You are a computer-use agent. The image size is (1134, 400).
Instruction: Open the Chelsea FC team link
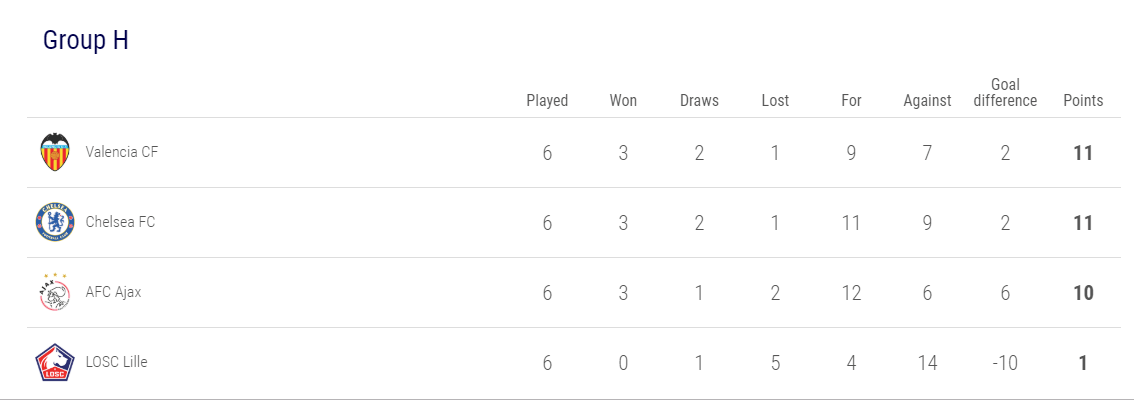[120, 222]
